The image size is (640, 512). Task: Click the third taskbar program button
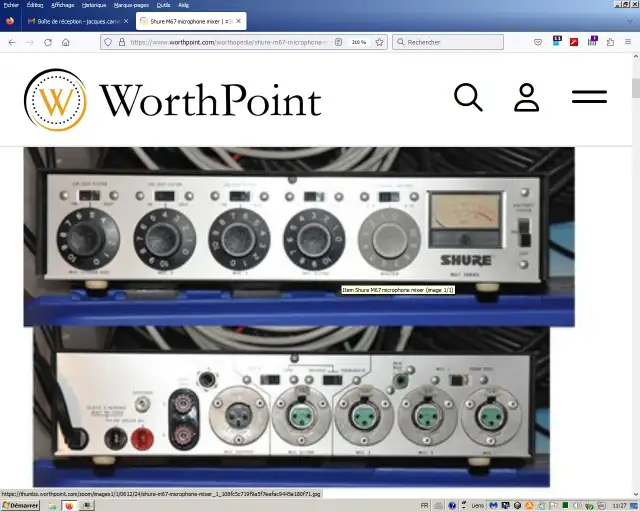[x=87, y=506]
